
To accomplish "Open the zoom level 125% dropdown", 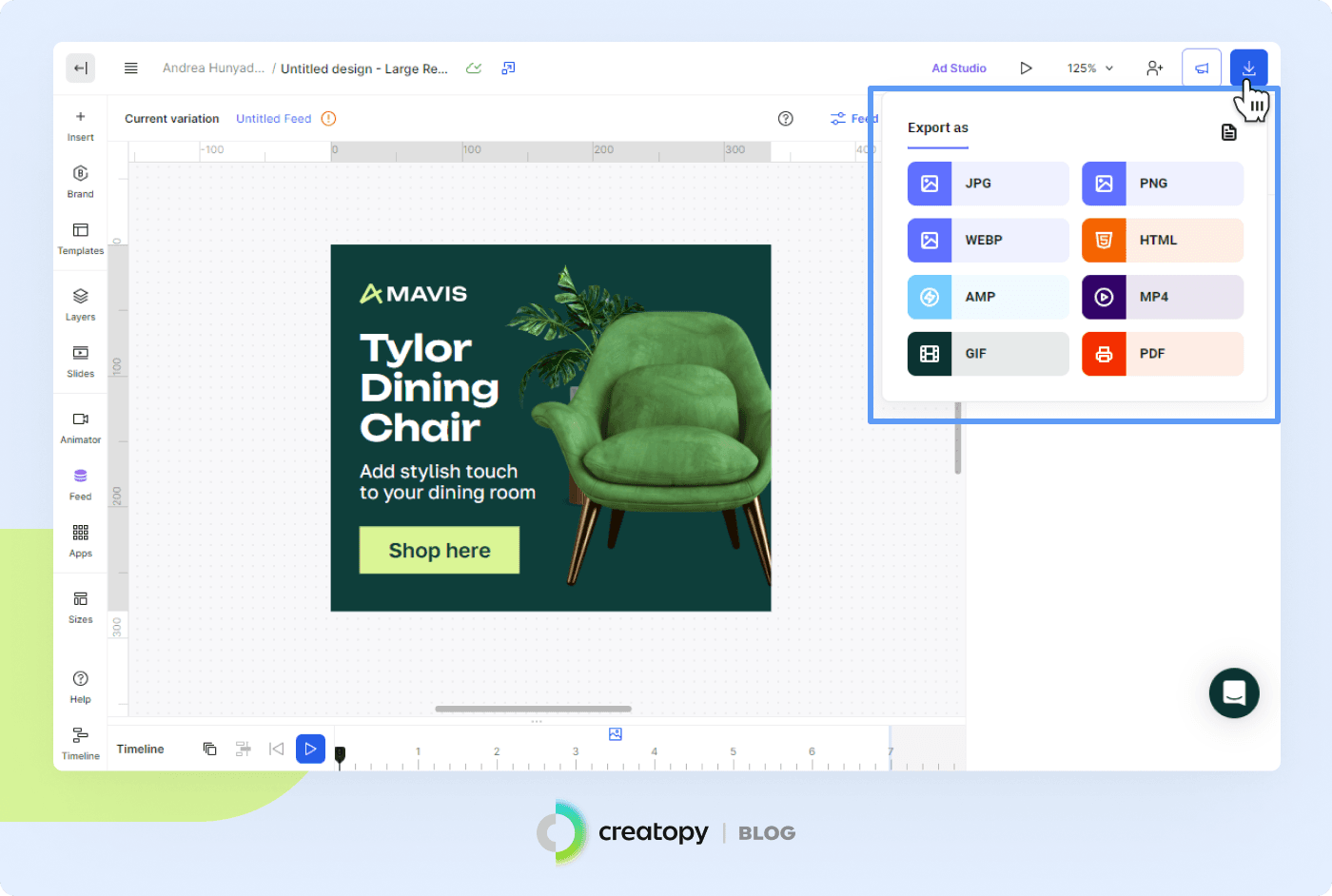I will 1089,68.
